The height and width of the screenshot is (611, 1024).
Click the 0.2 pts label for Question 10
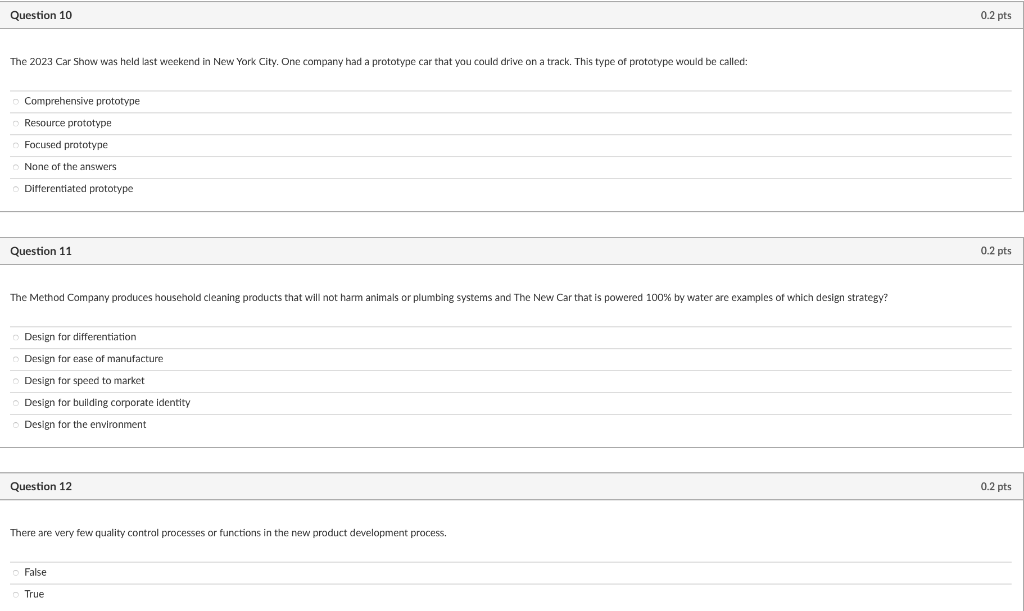click(1003, 15)
